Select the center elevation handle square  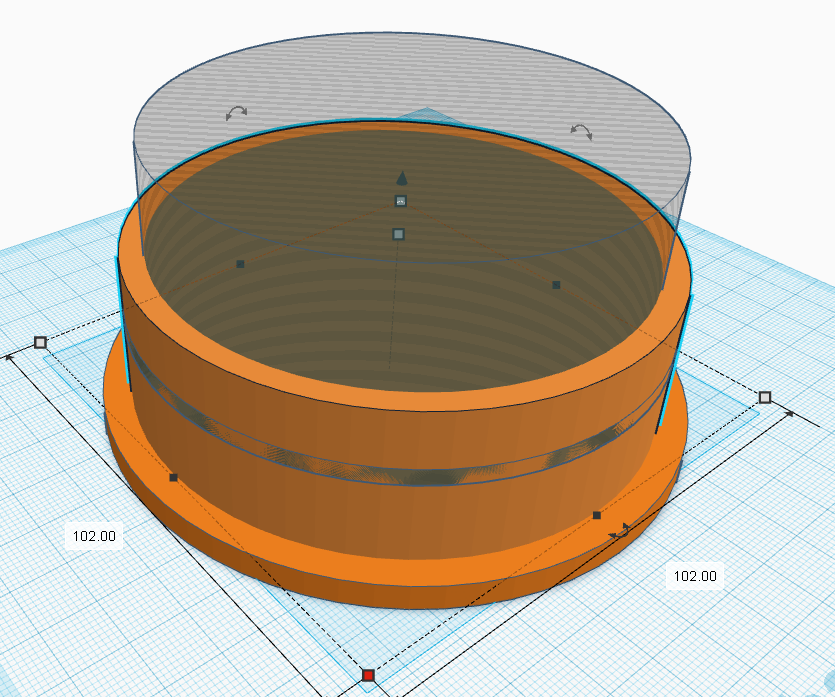(401, 233)
